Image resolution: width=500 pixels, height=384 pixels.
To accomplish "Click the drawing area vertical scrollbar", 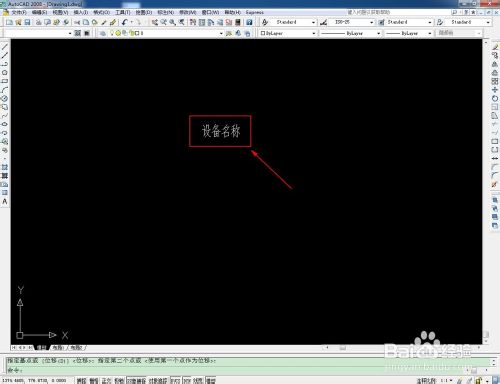I will click(486, 192).
